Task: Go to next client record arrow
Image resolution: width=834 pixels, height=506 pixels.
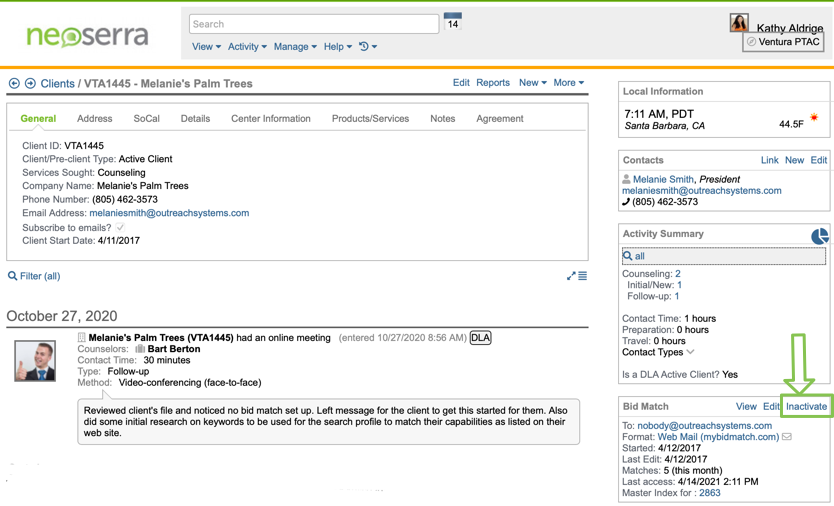Action: coord(30,84)
